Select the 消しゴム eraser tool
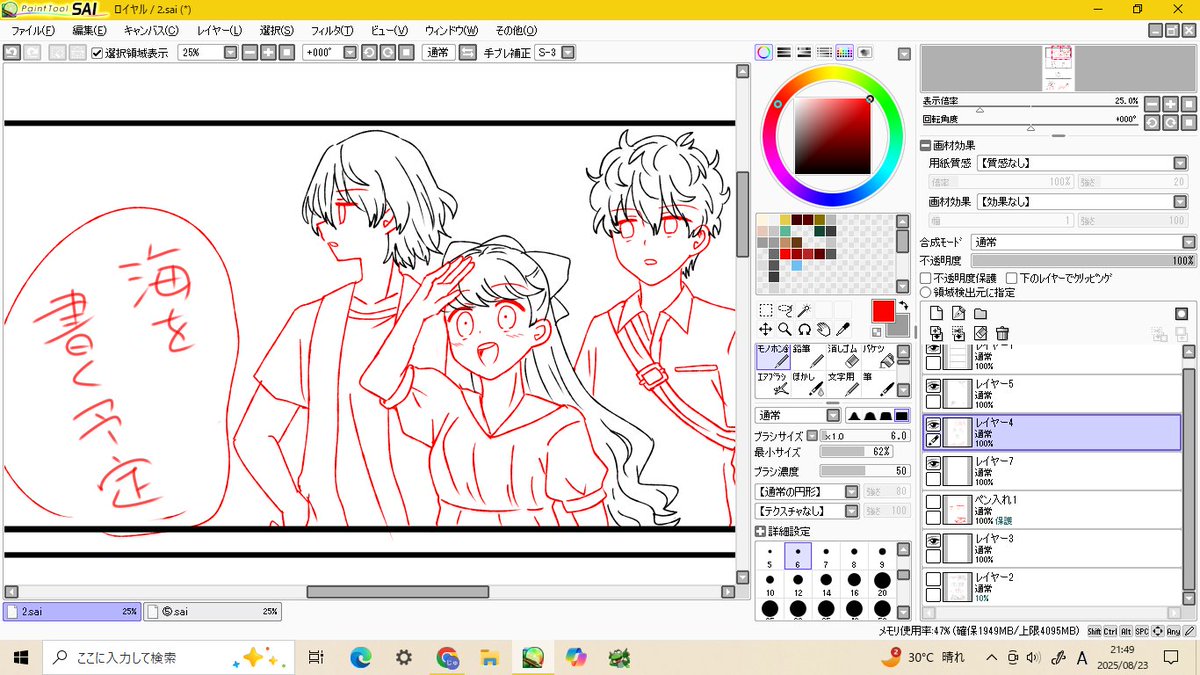 click(x=846, y=355)
